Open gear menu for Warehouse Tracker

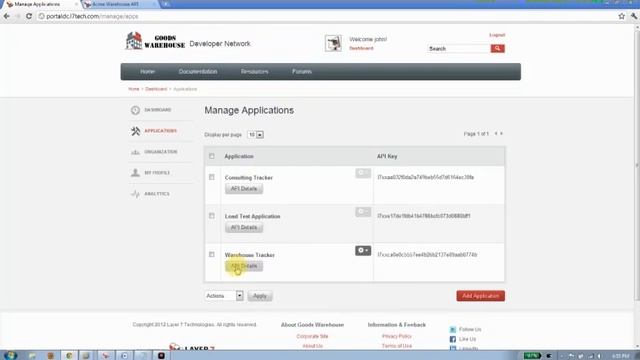point(363,251)
